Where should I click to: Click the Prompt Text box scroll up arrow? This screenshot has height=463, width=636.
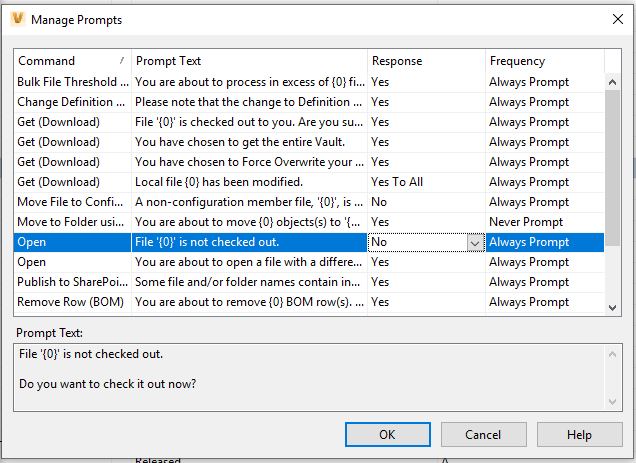click(612, 354)
